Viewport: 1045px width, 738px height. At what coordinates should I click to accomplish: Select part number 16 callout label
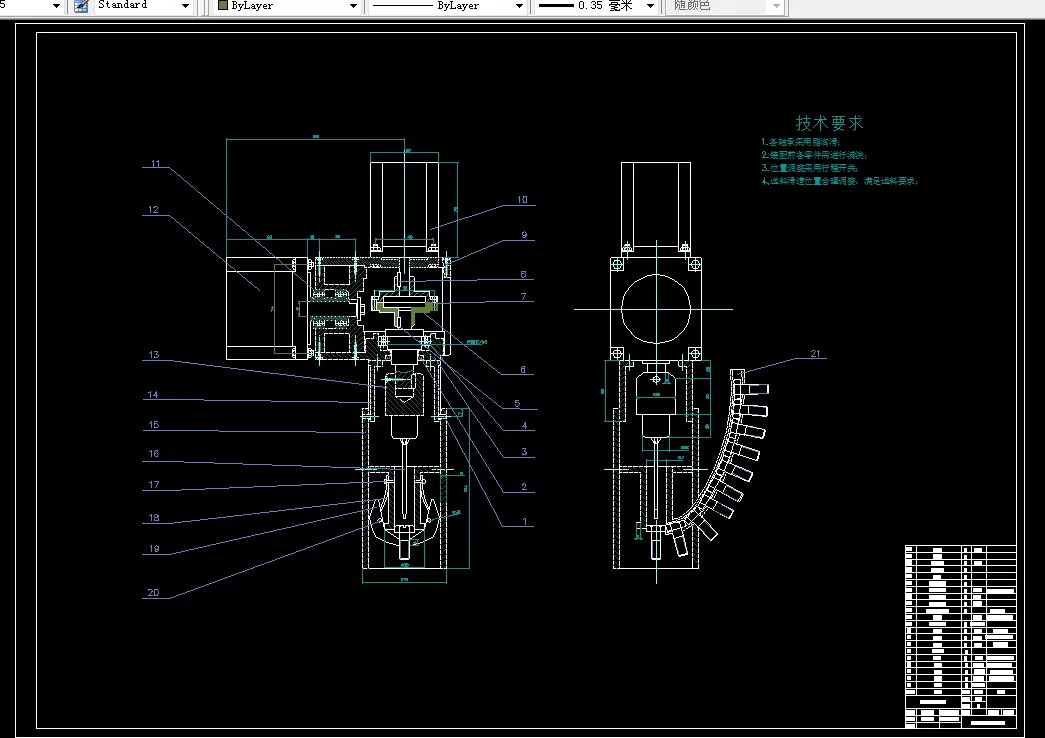pos(153,454)
